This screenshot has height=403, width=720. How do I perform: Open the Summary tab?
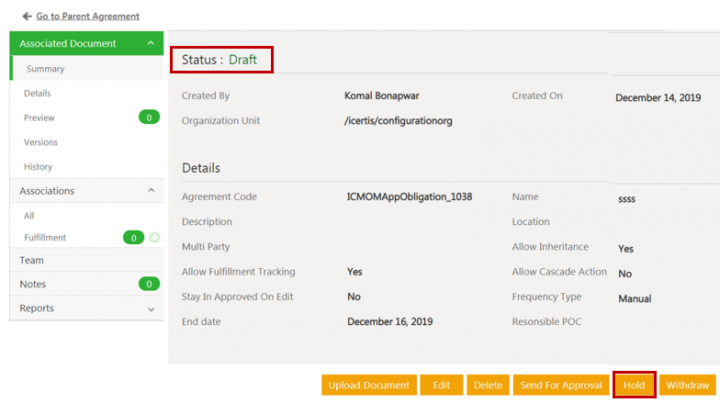coord(46,69)
